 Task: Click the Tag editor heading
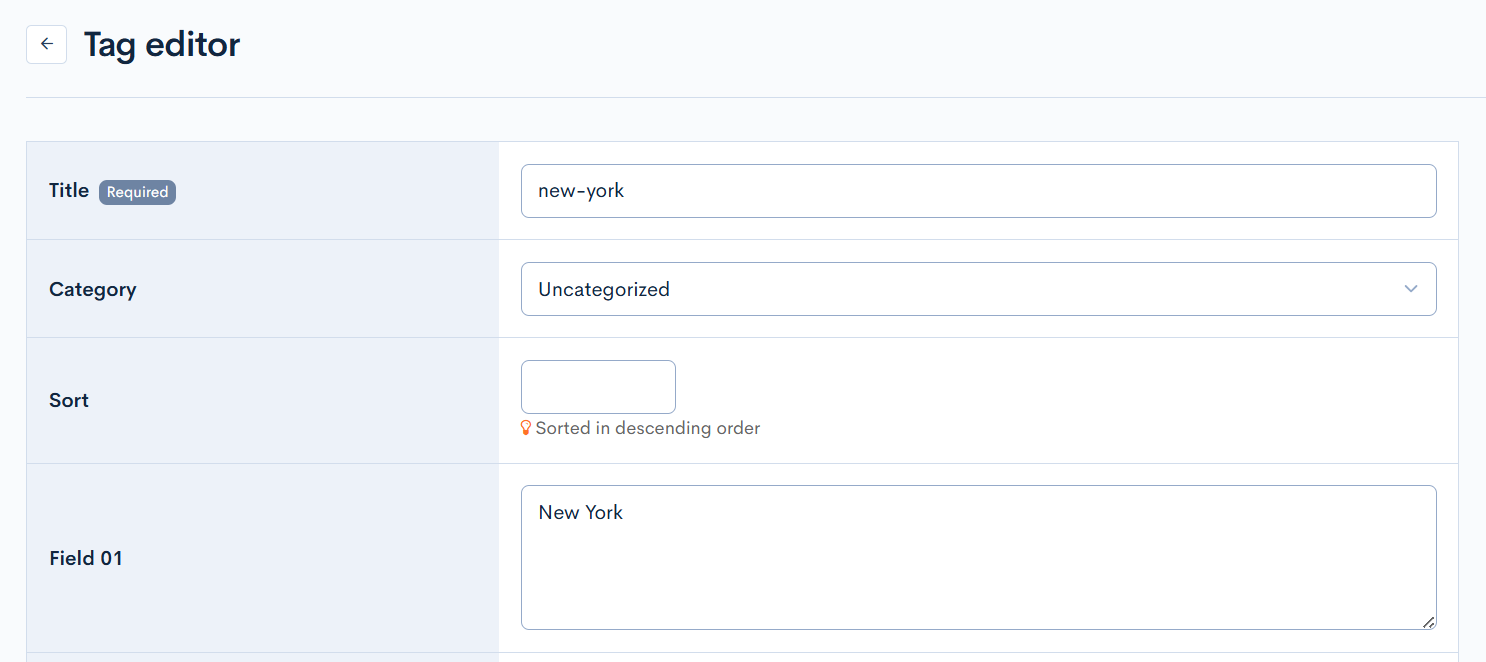click(161, 44)
